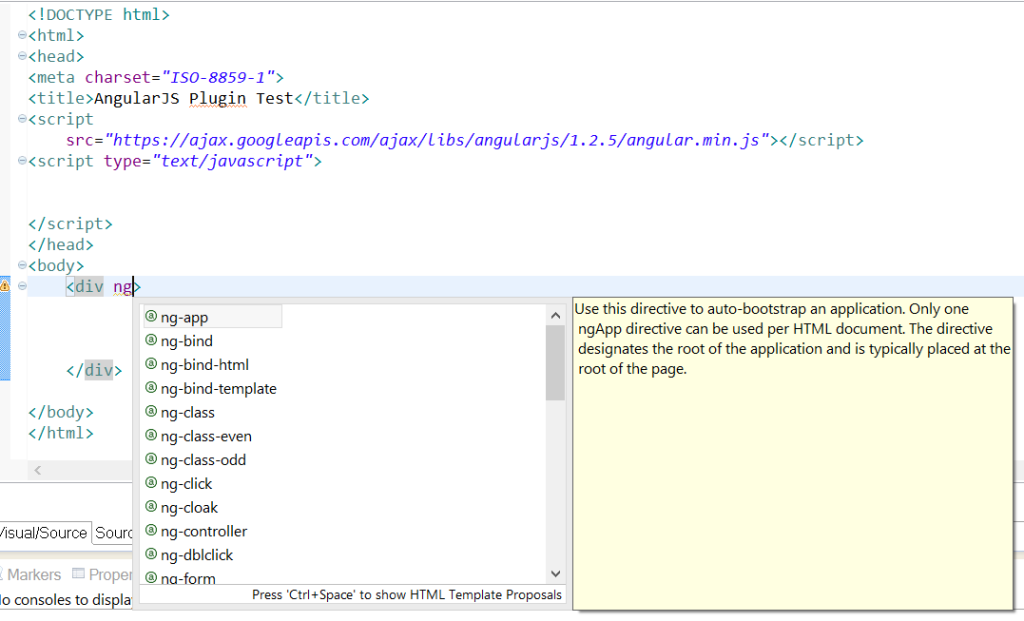Click the scroll-down arrow on the proposal popup

click(555, 573)
